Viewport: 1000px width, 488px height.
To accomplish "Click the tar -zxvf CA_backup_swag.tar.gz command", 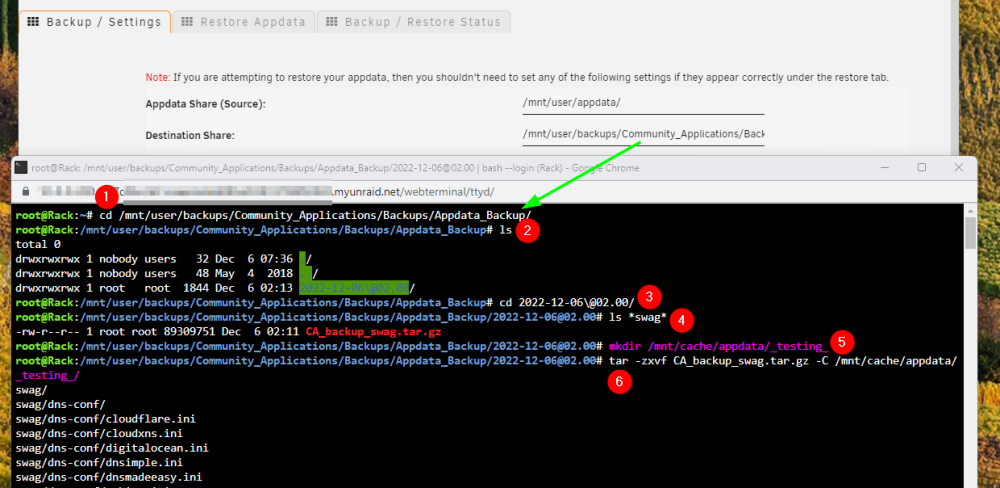I will 783,360.
